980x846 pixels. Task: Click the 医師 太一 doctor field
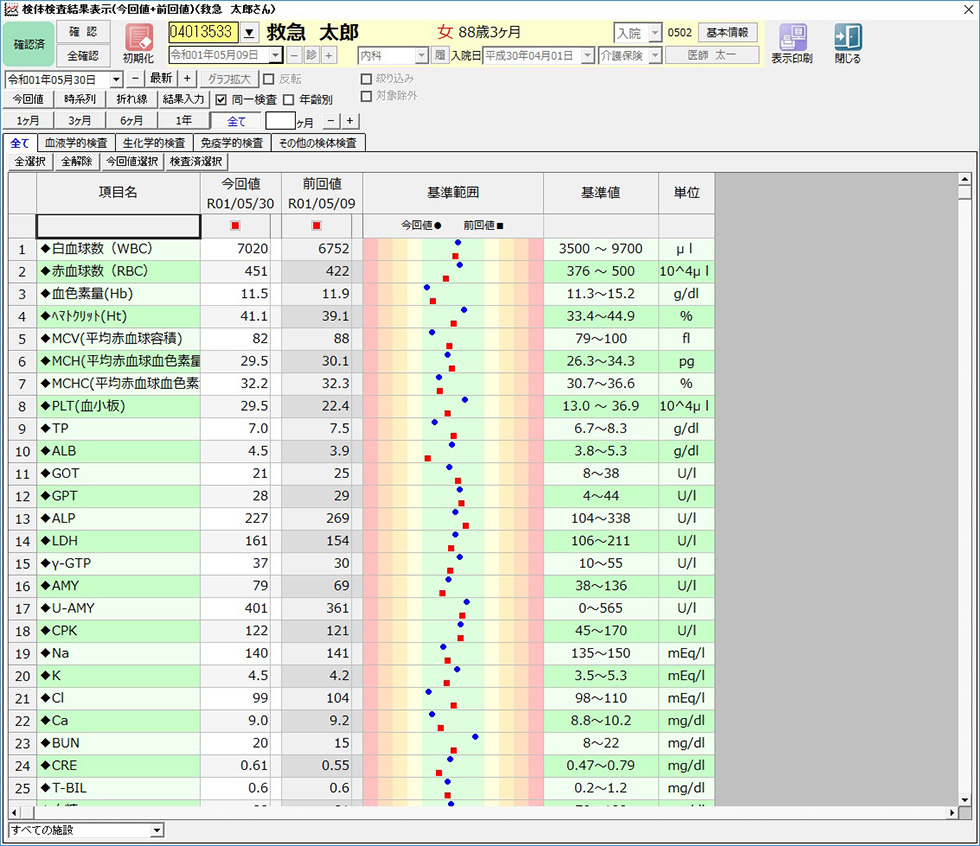[712, 56]
